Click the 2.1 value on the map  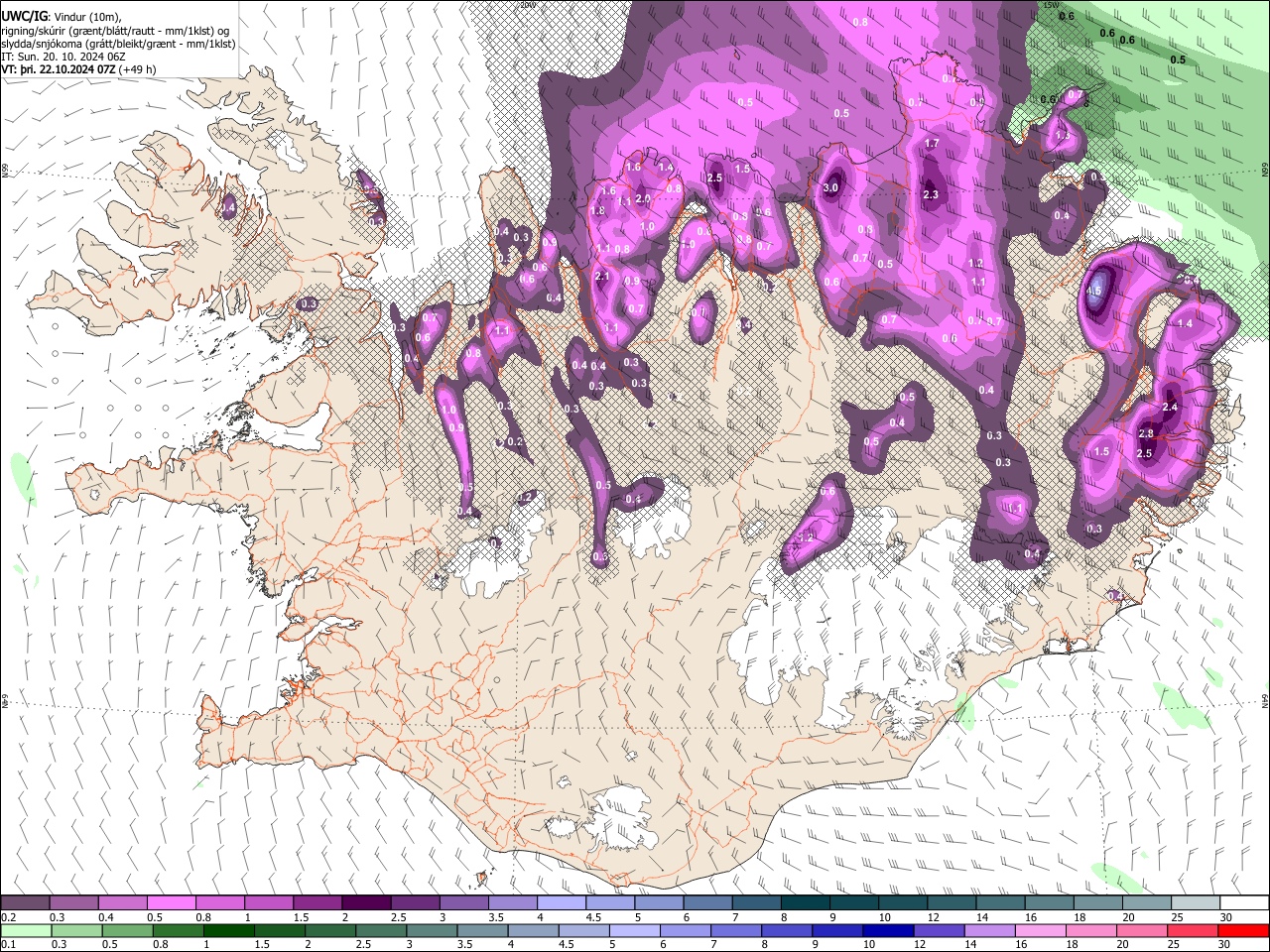click(x=602, y=276)
